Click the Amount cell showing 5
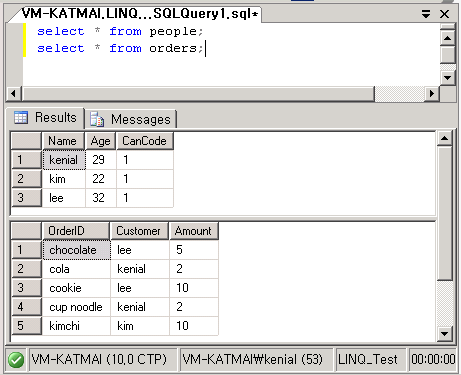 pyautogui.click(x=194, y=250)
